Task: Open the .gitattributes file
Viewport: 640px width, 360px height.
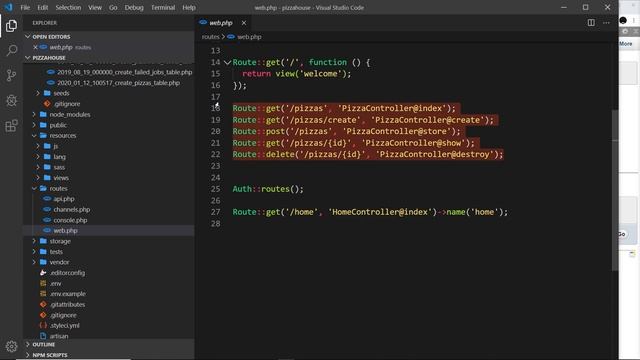Action: click(x=67, y=305)
